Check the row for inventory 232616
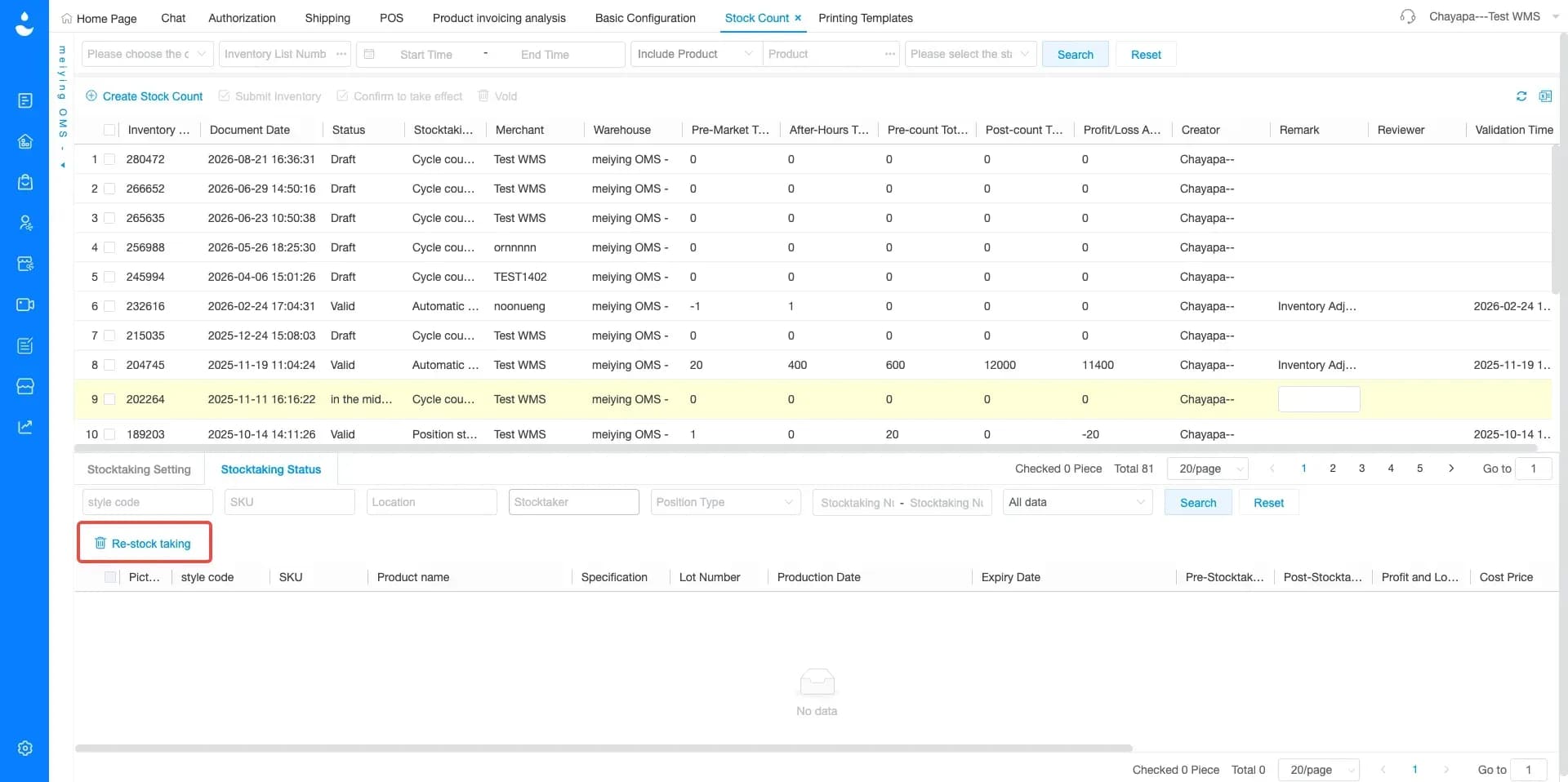The height and width of the screenshot is (782, 1568). pos(109,306)
